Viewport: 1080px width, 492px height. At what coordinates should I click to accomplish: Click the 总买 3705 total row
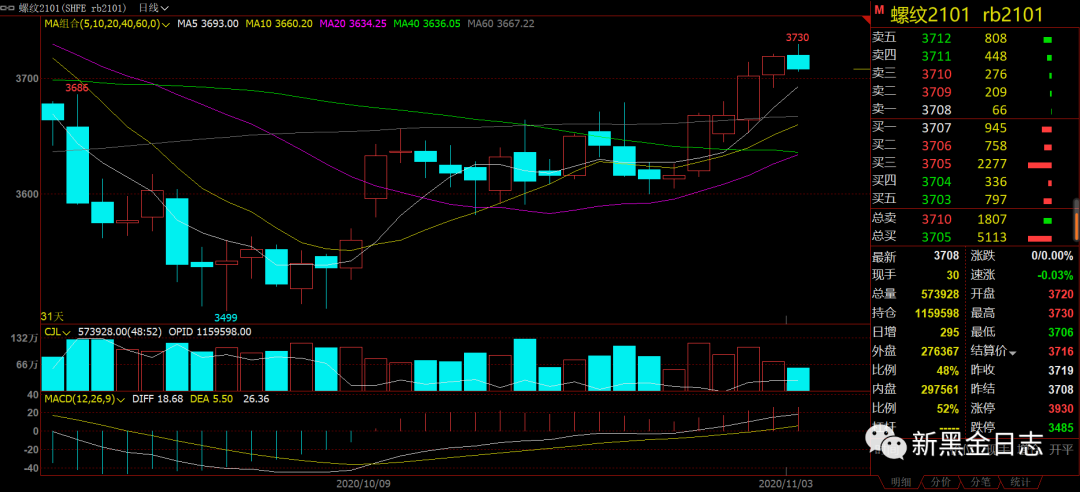pos(973,238)
